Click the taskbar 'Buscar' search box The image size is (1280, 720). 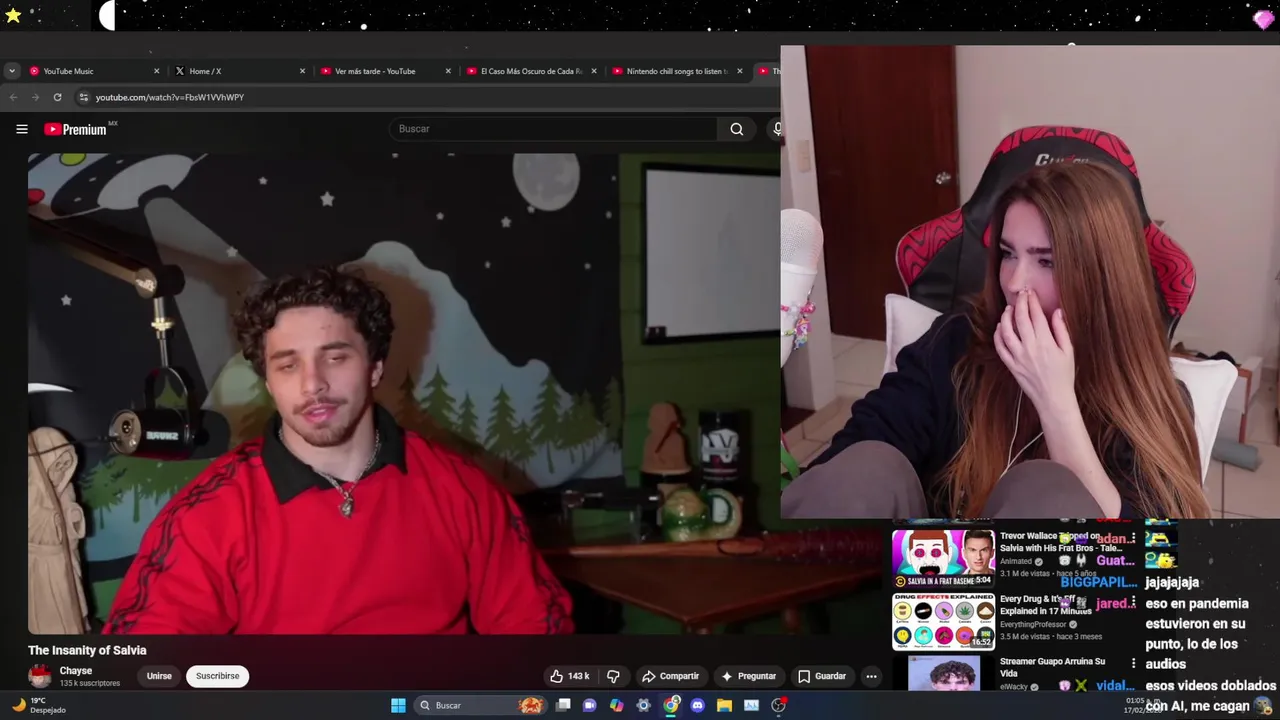(x=480, y=705)
